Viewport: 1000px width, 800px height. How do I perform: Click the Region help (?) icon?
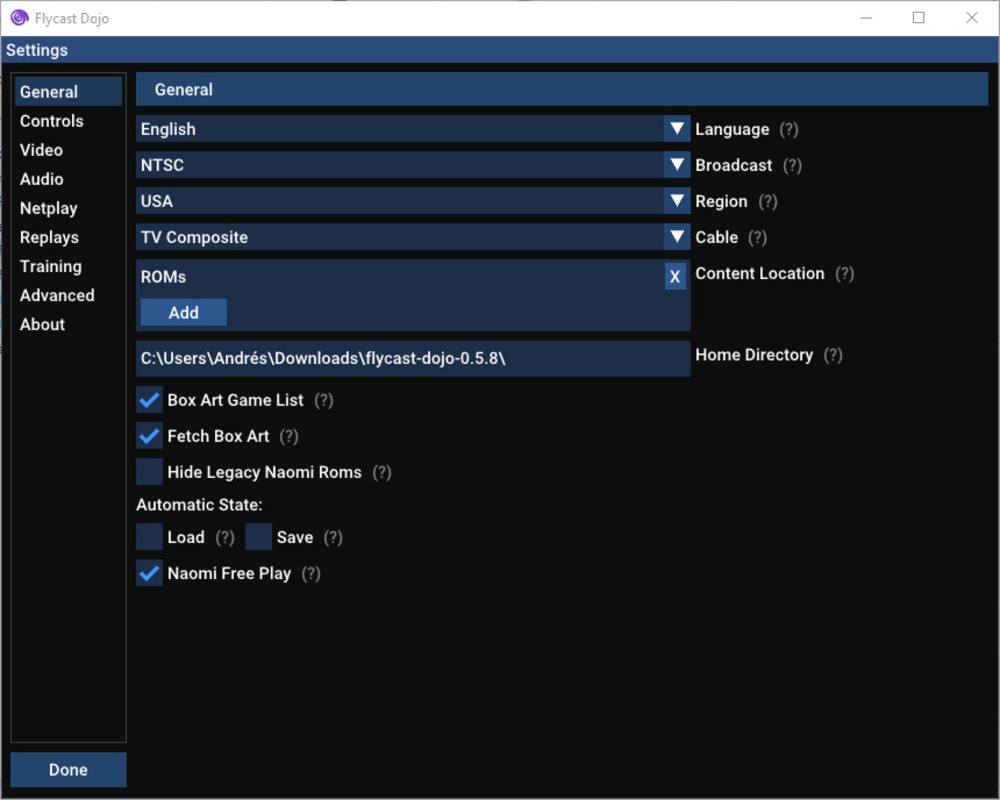(x=768, y=202)
